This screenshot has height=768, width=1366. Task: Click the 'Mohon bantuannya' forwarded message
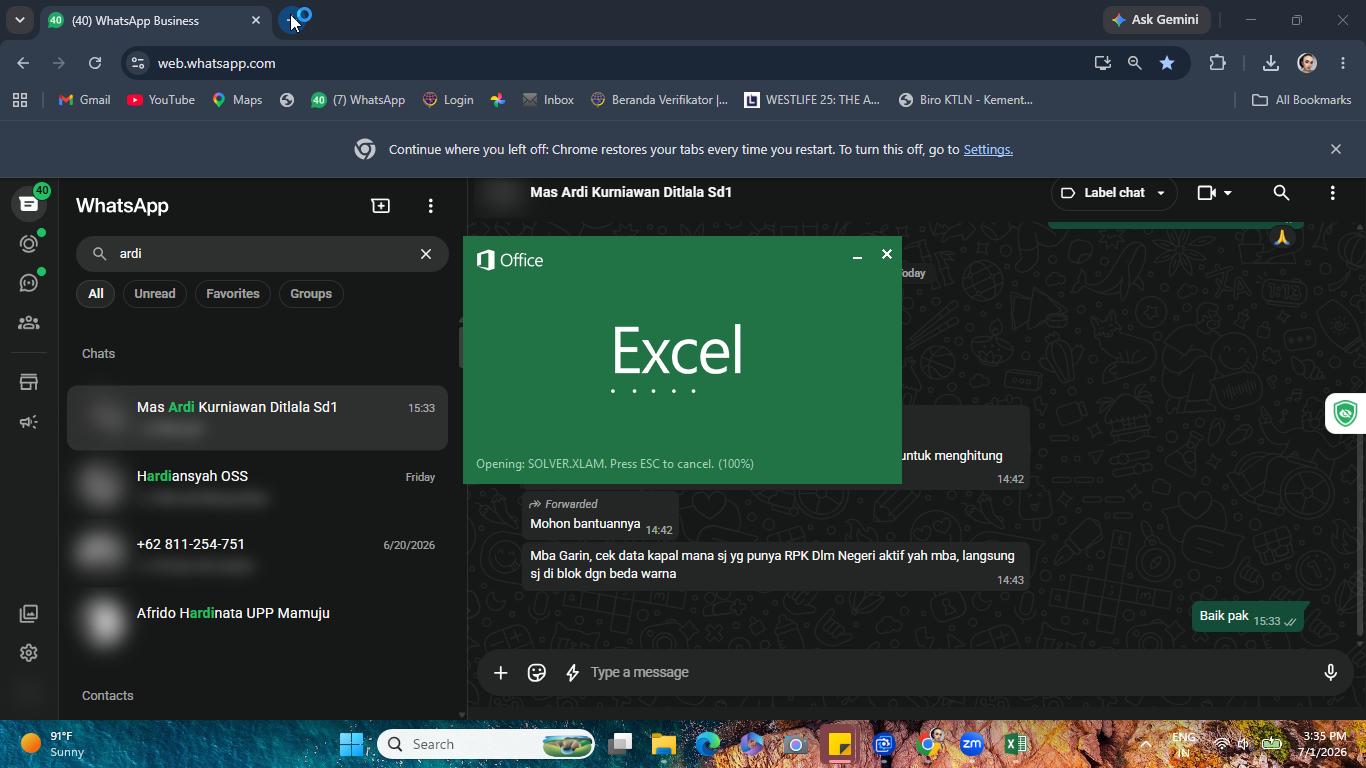(600, 517)
